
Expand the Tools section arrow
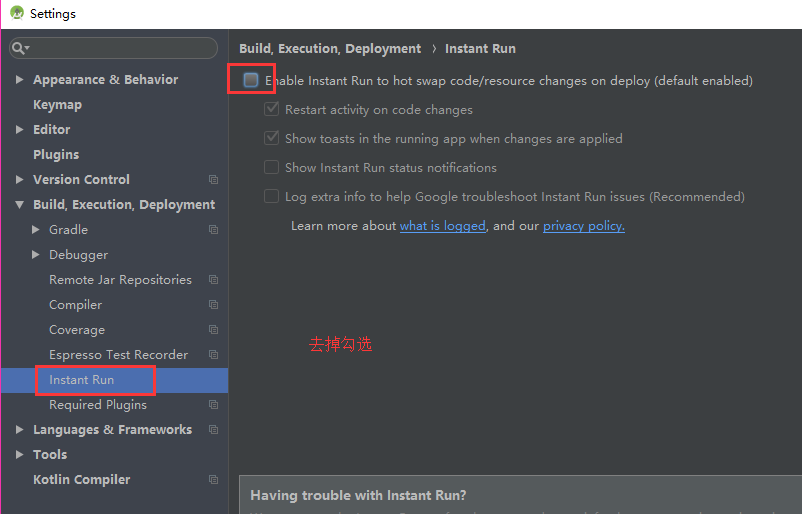[x=19, y=455]
